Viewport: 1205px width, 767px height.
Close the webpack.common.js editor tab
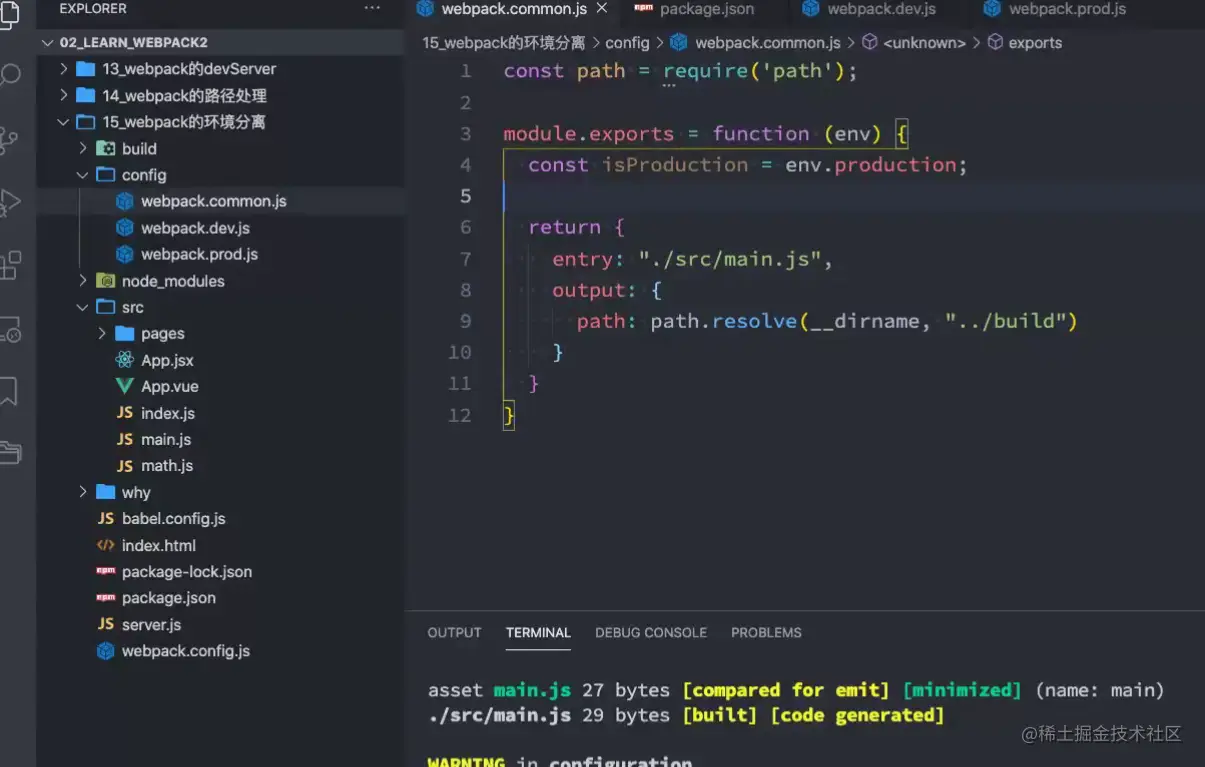[602, 8]
